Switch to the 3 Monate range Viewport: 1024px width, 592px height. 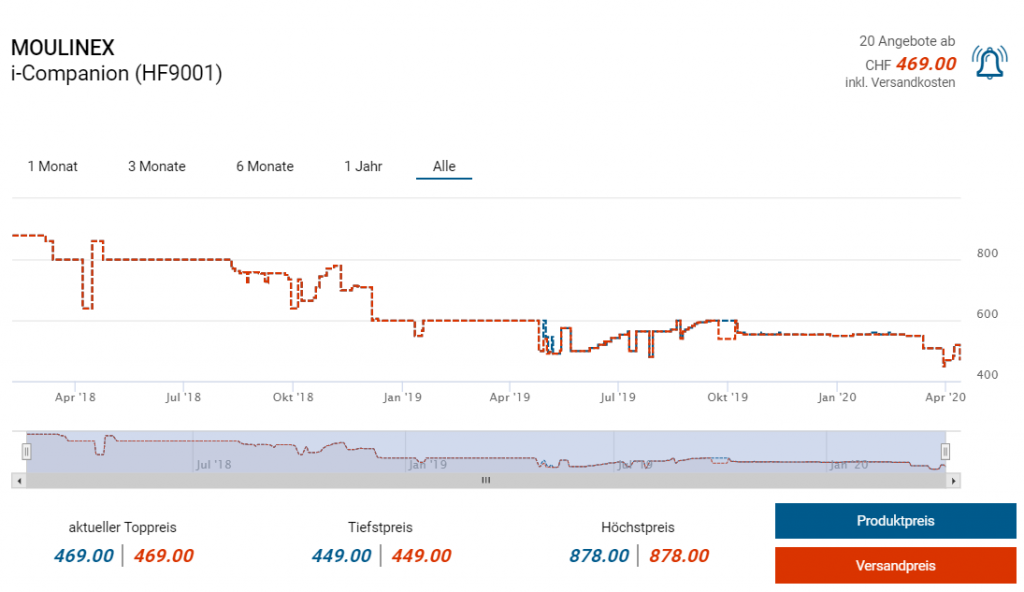pyautogui.click(x=157, y=166)
